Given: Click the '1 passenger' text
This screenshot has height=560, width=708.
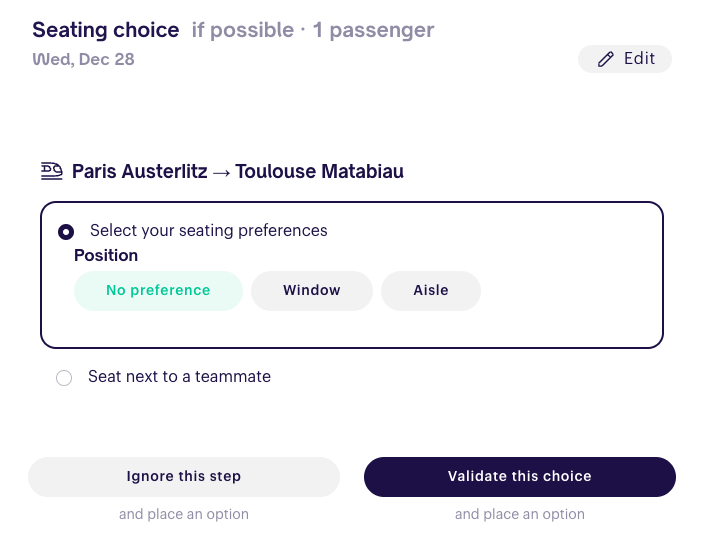Looking at the screenshot, I should click(x=373, y=30).
